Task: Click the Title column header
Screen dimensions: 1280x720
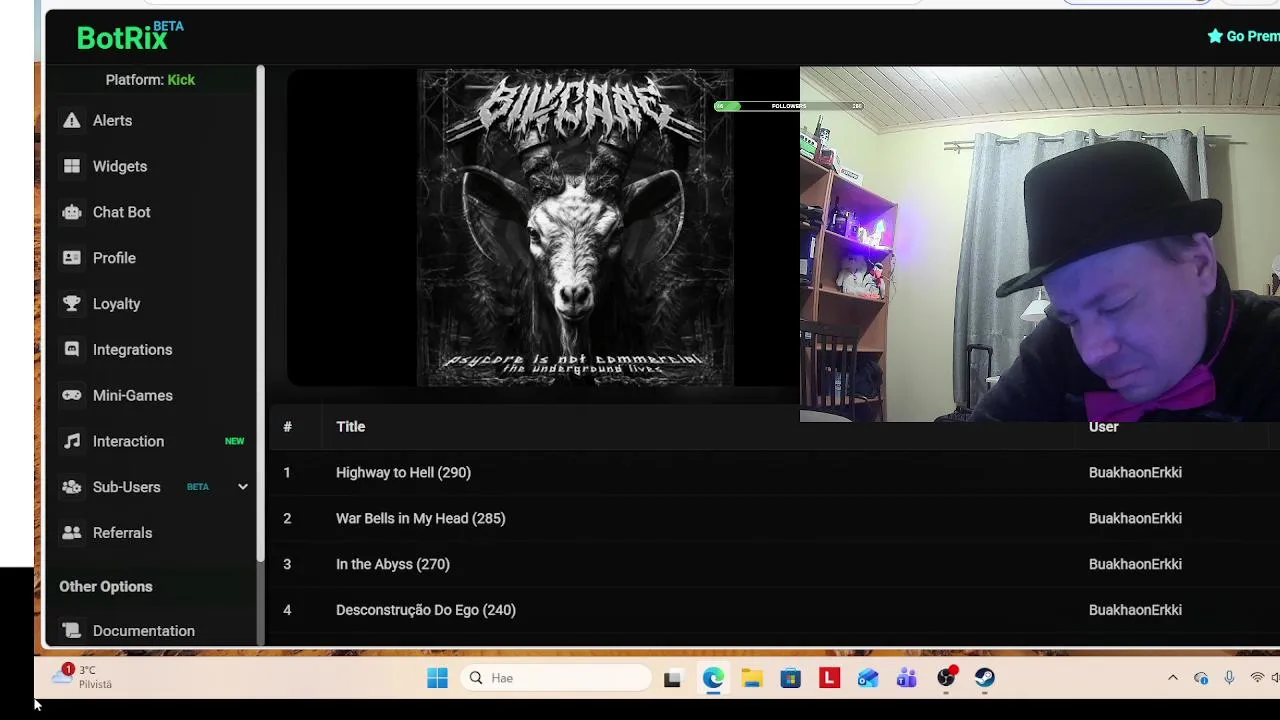Action: 350,427
